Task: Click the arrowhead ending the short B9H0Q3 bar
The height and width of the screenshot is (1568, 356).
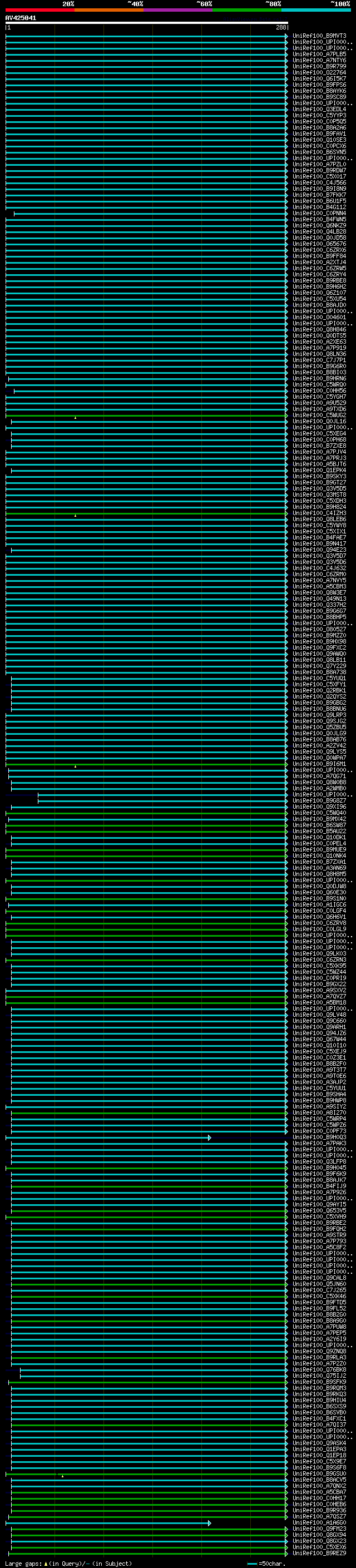Action: [210, 1137]
